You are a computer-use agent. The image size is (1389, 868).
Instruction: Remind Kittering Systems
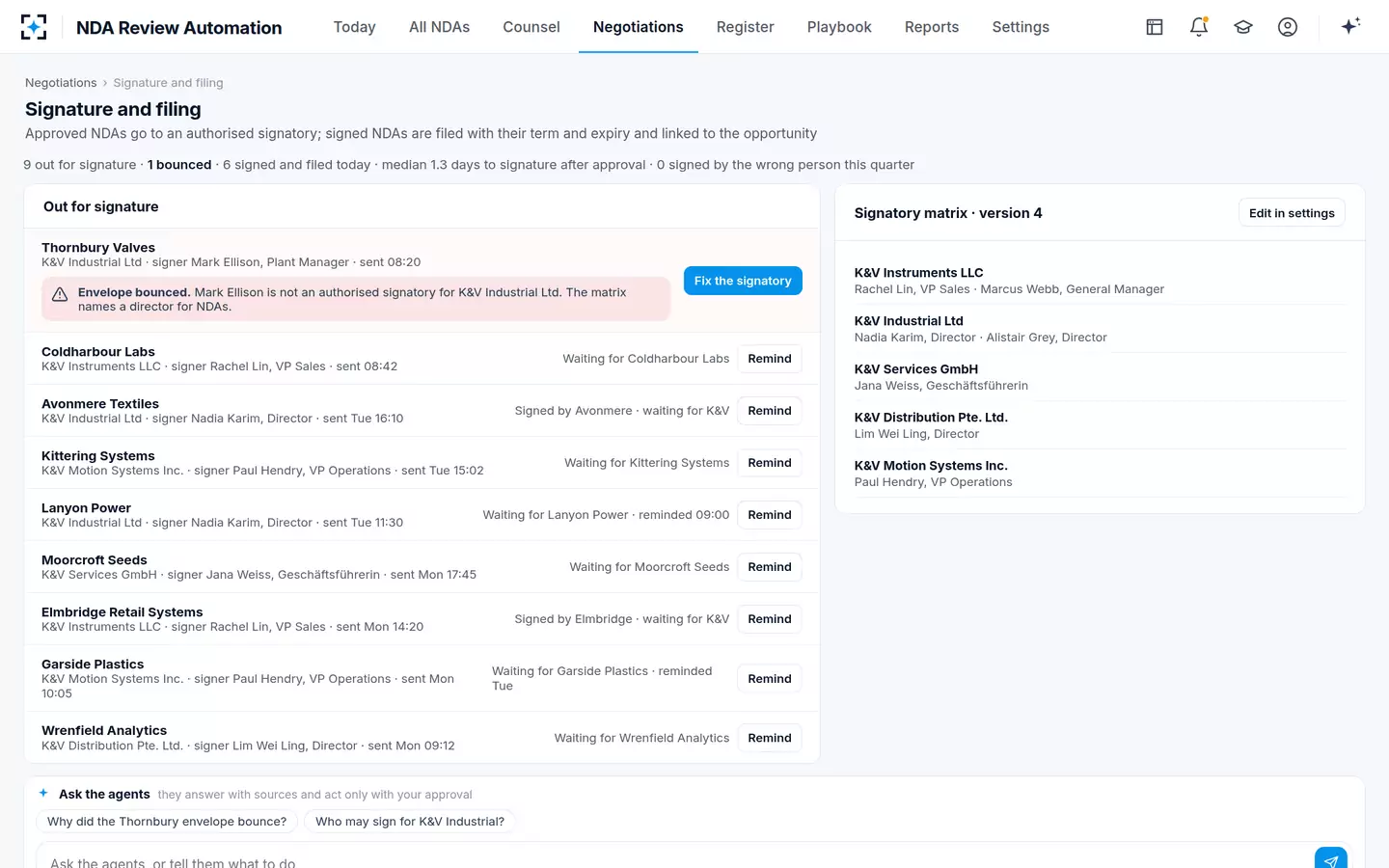coord(770,463)
